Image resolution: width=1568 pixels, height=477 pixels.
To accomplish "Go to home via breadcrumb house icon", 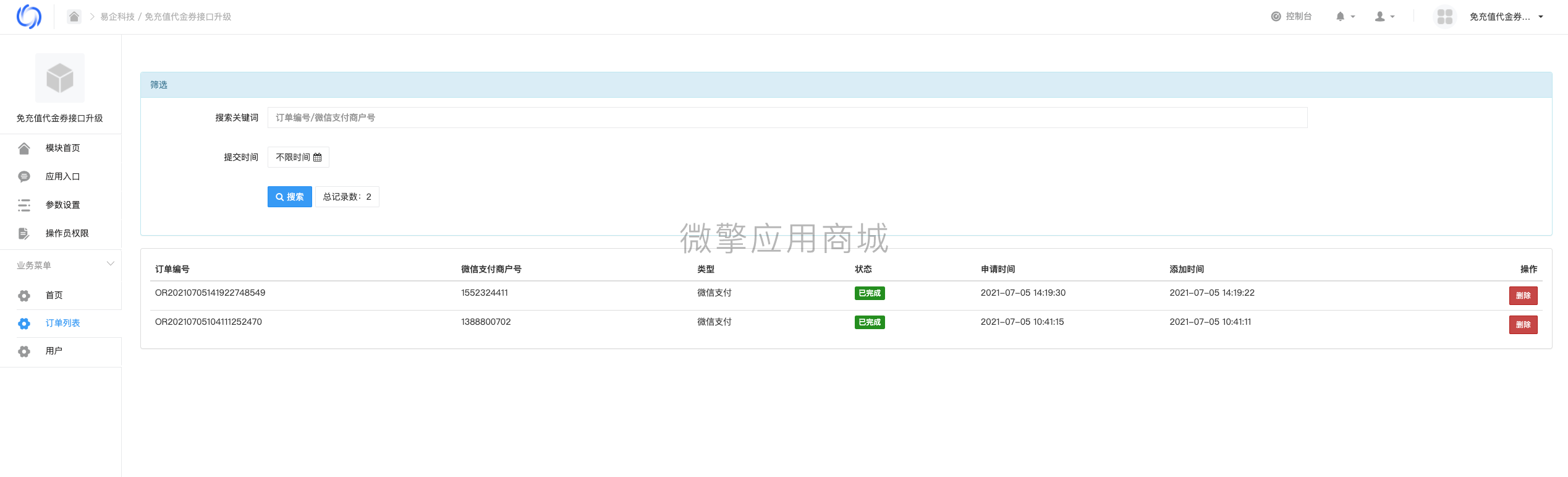I will click(74, 17).
